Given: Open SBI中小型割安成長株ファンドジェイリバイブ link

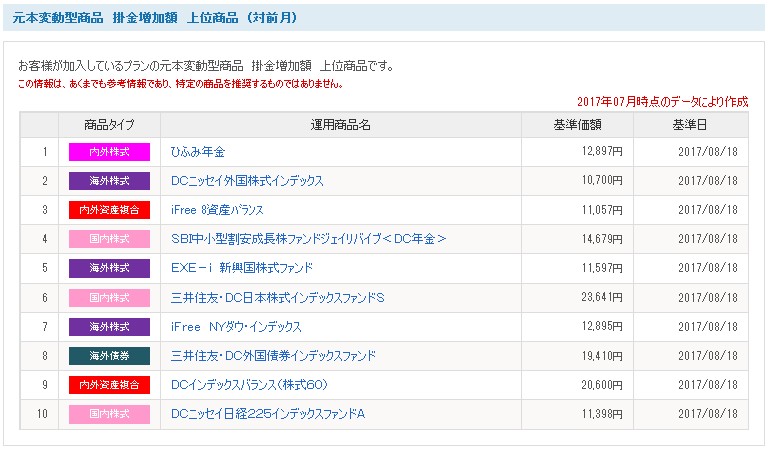Looking at the screenshot, I should [308, 239].
